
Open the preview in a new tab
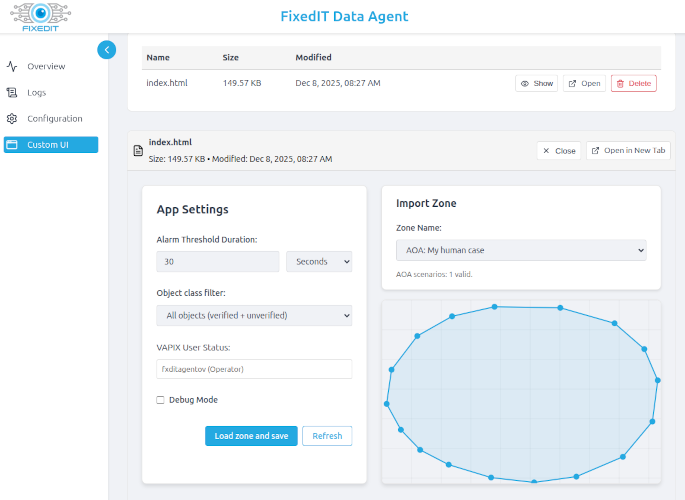click(628, 151)
